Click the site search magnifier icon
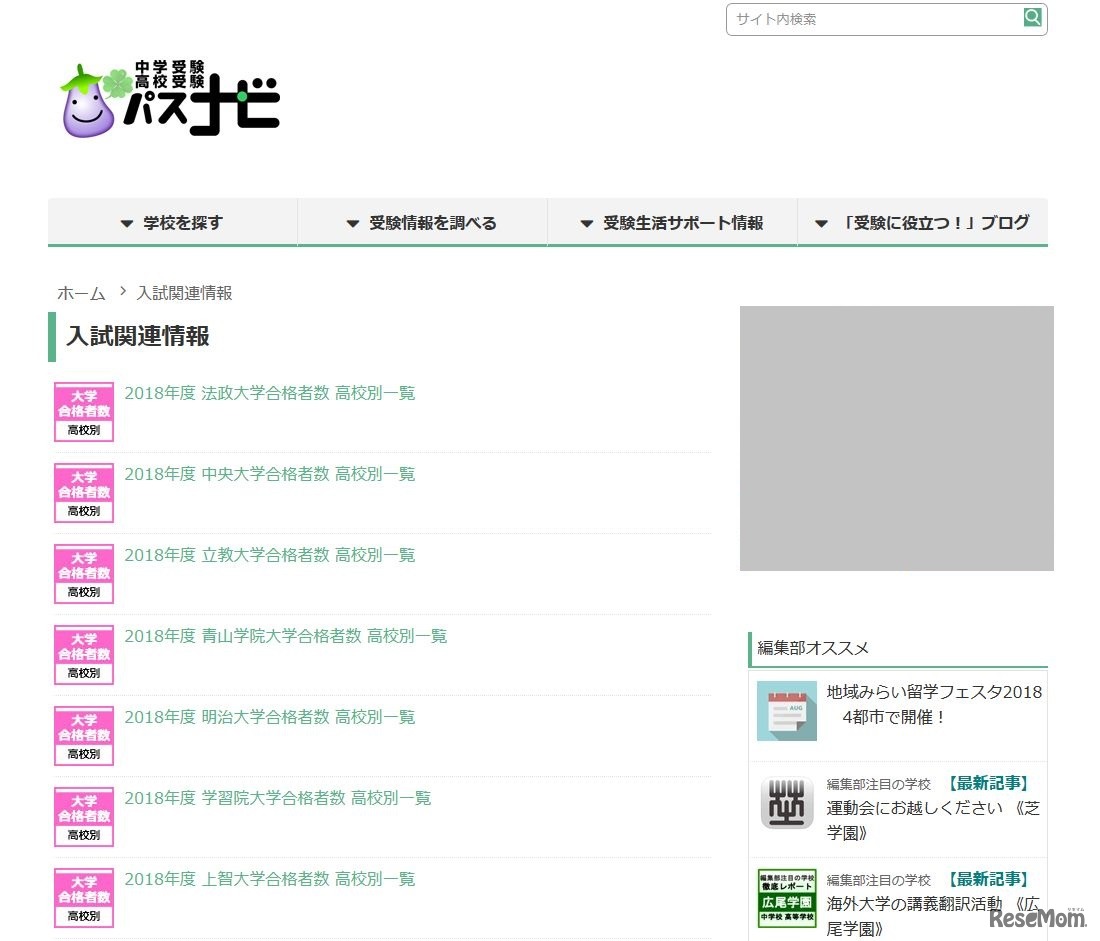This screenshot has height=941, width=1100. point(1032,17)
